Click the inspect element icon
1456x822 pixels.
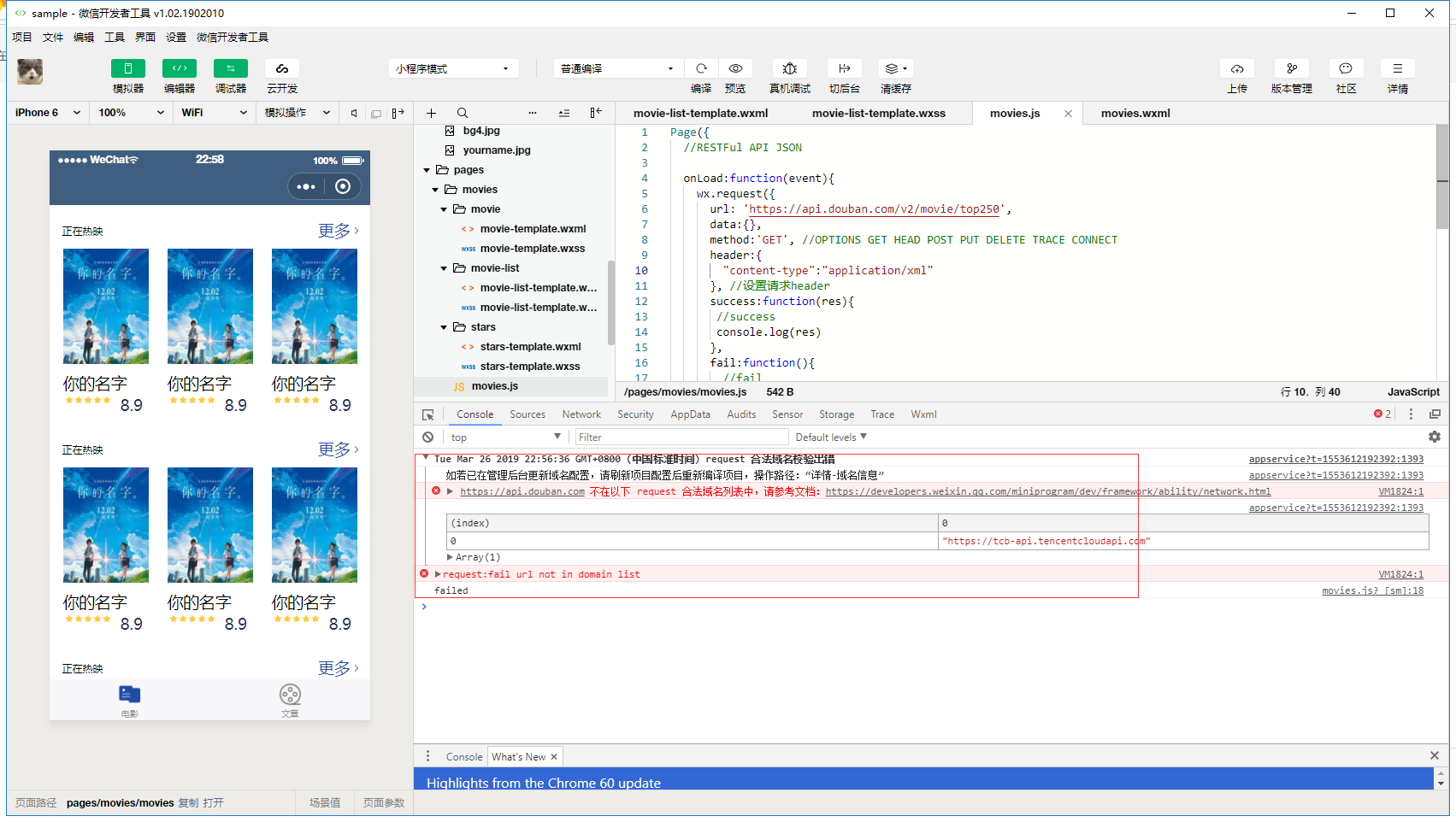[x=428, y=414]
